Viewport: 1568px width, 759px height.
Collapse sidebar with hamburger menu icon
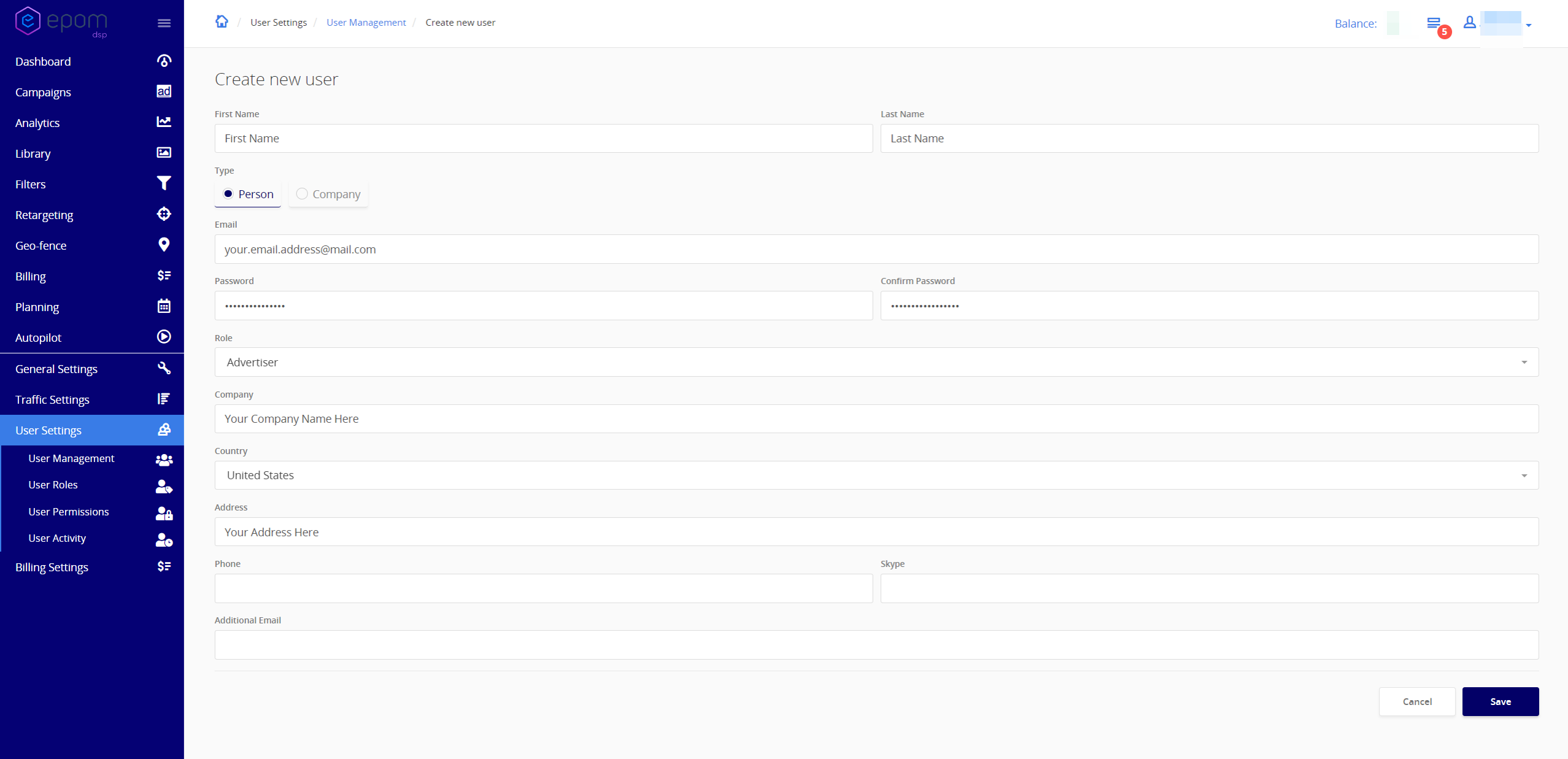click(x=164, y=23)
